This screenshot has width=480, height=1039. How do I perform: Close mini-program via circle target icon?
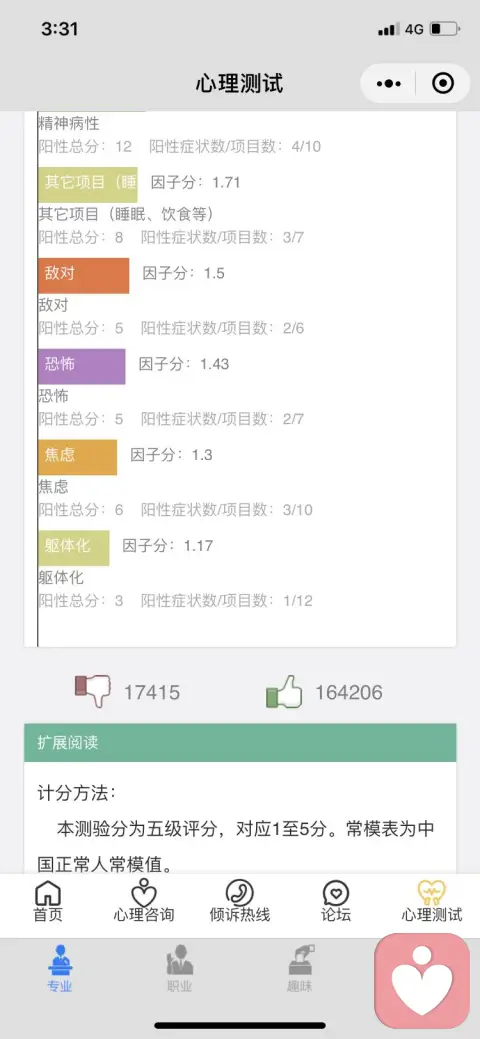pos(442,83)
